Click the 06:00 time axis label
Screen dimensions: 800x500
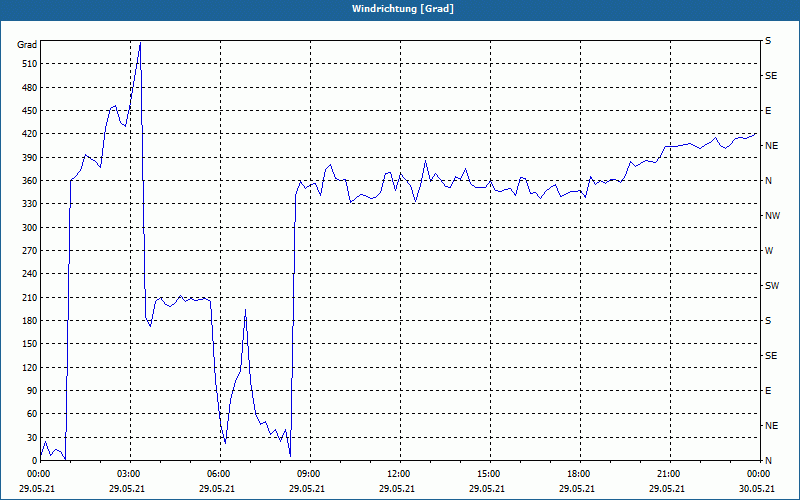click(x=220, y=474)
